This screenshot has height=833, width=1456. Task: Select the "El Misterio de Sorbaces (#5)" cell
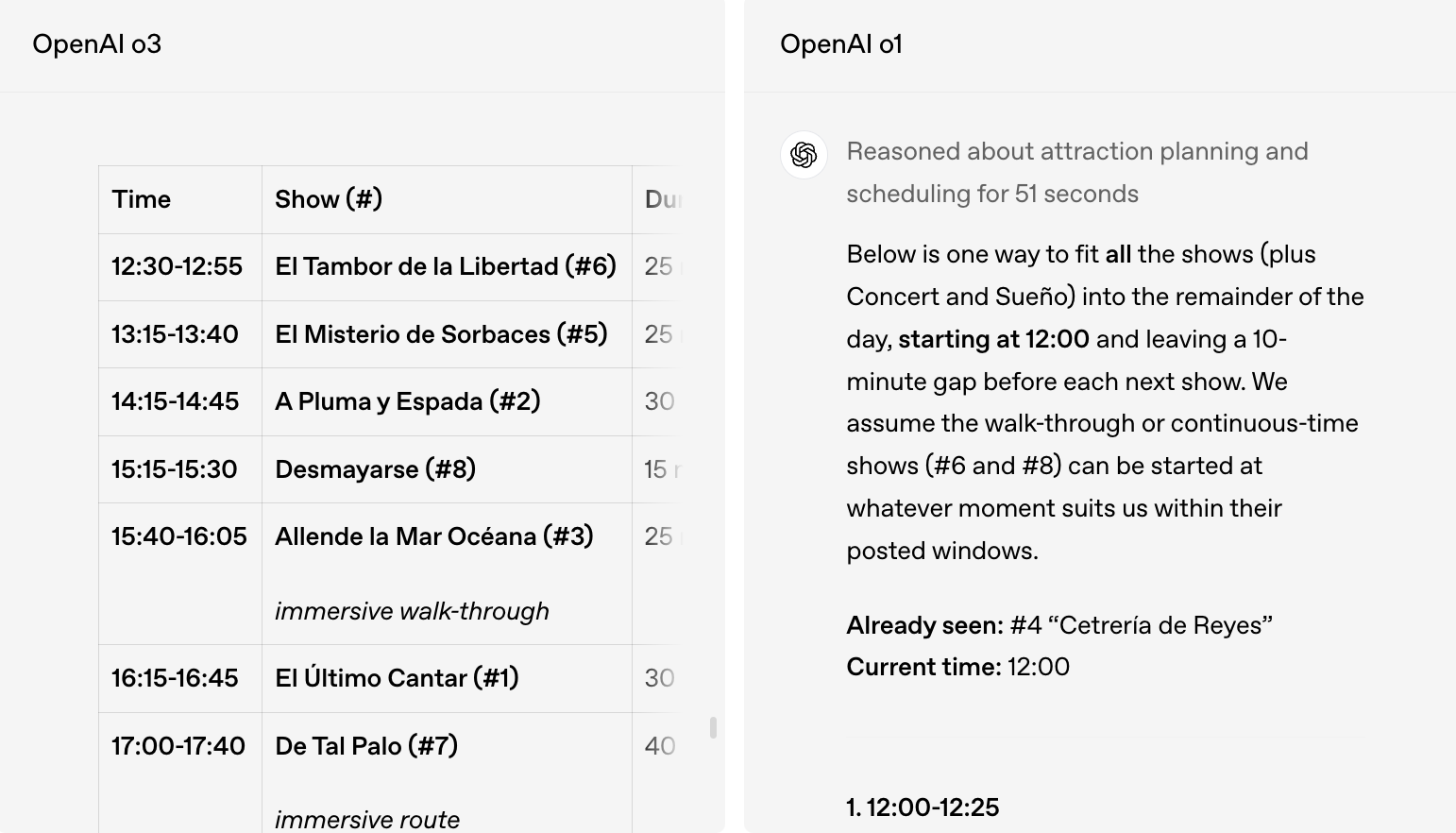point(441,334)
